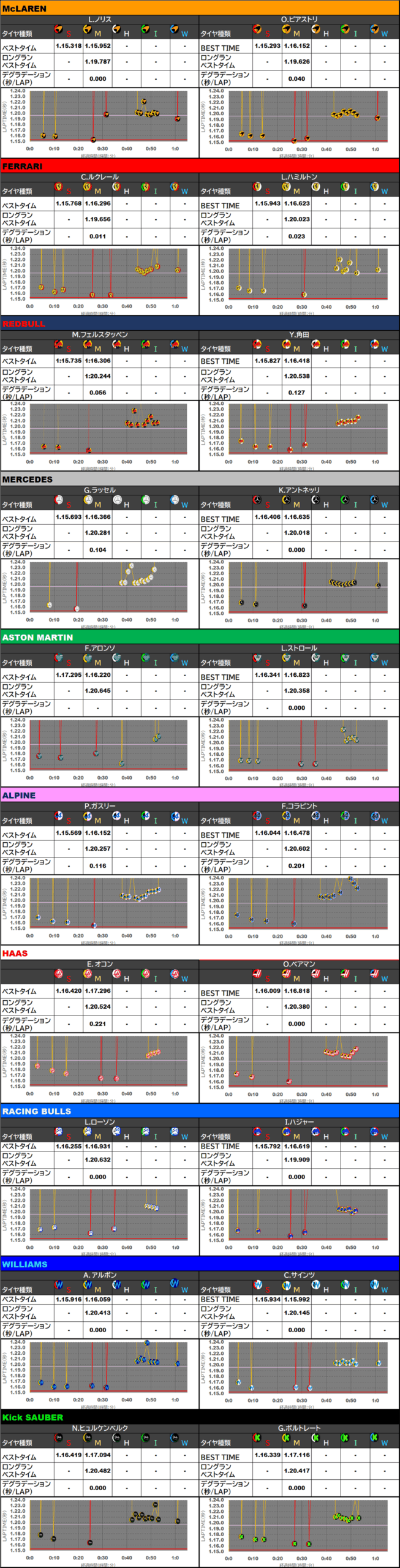Click the driver name C.ルクレール
The image size is (400, 1568).
[100, 177]
